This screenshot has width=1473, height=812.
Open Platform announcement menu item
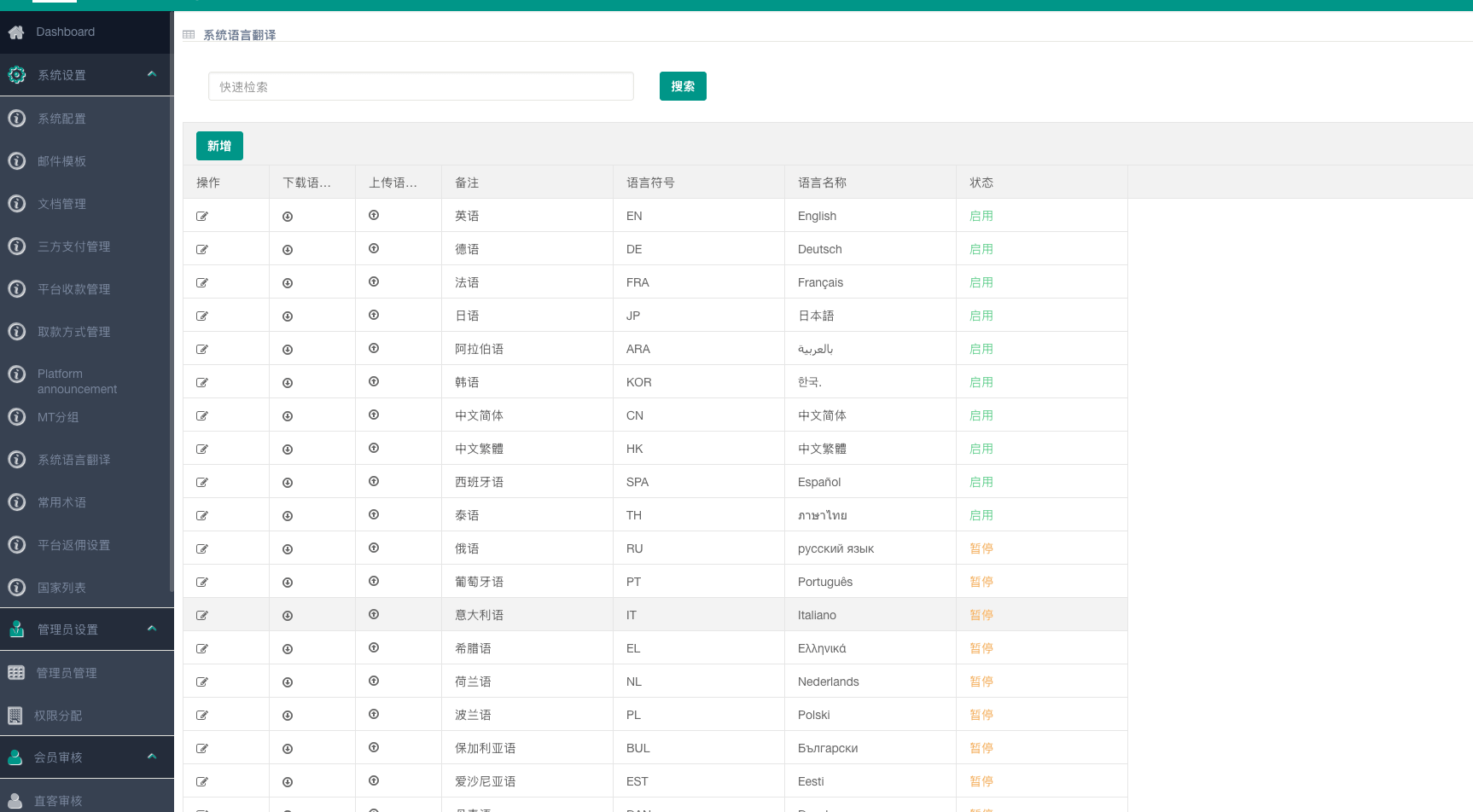click(77, 381)
